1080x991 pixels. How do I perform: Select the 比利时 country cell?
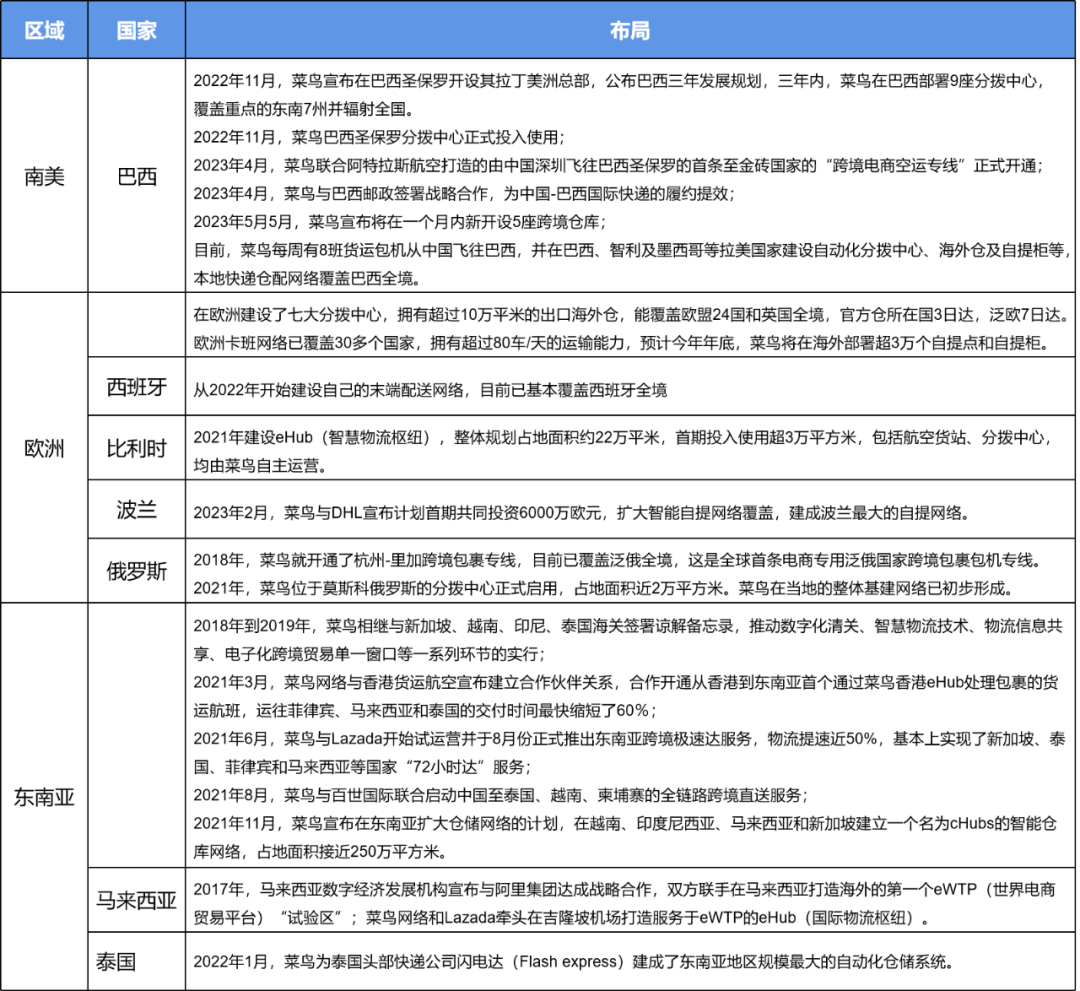(x=136, y=448)
